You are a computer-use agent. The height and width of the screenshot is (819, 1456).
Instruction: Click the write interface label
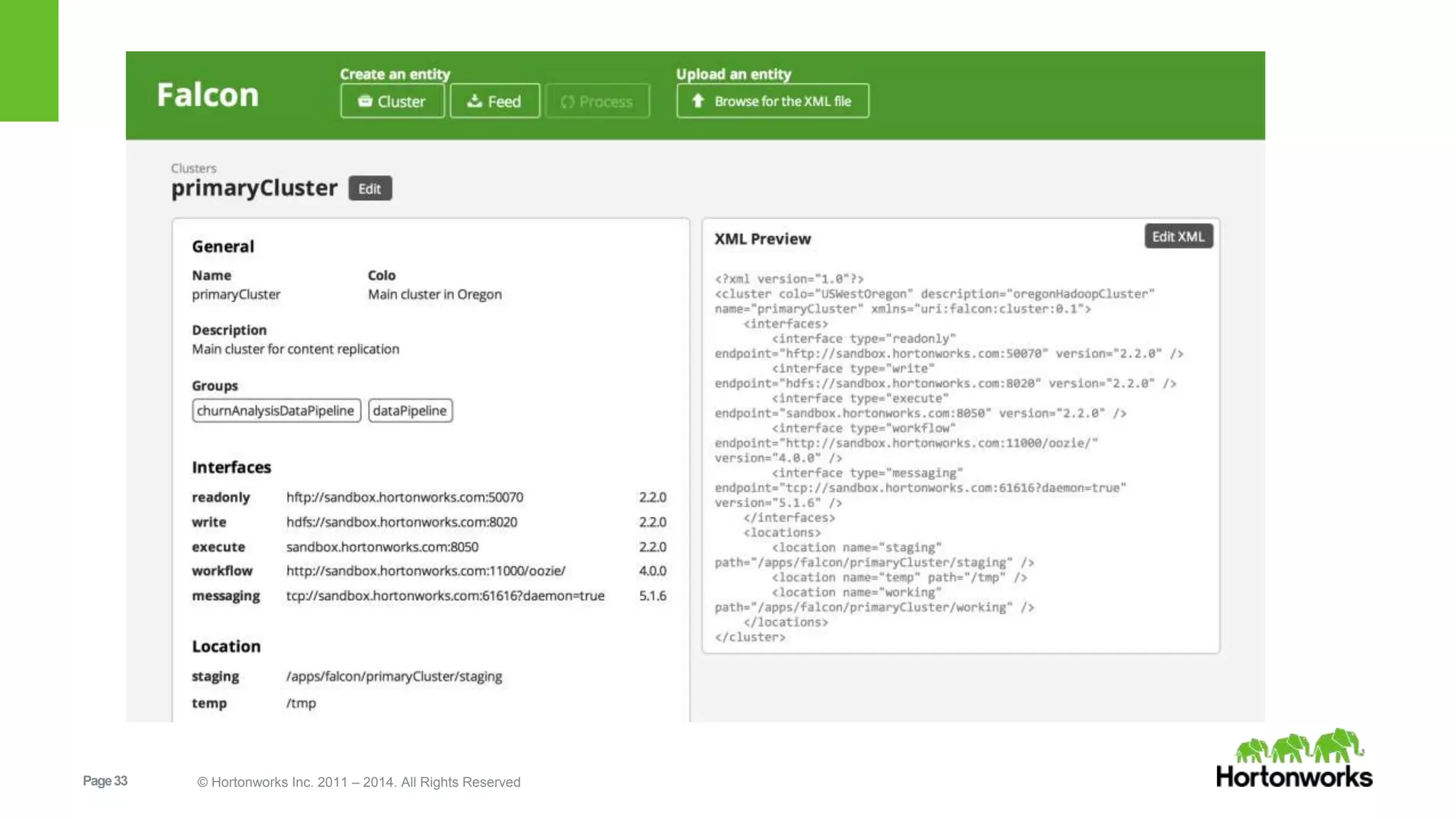coord(209,522)
